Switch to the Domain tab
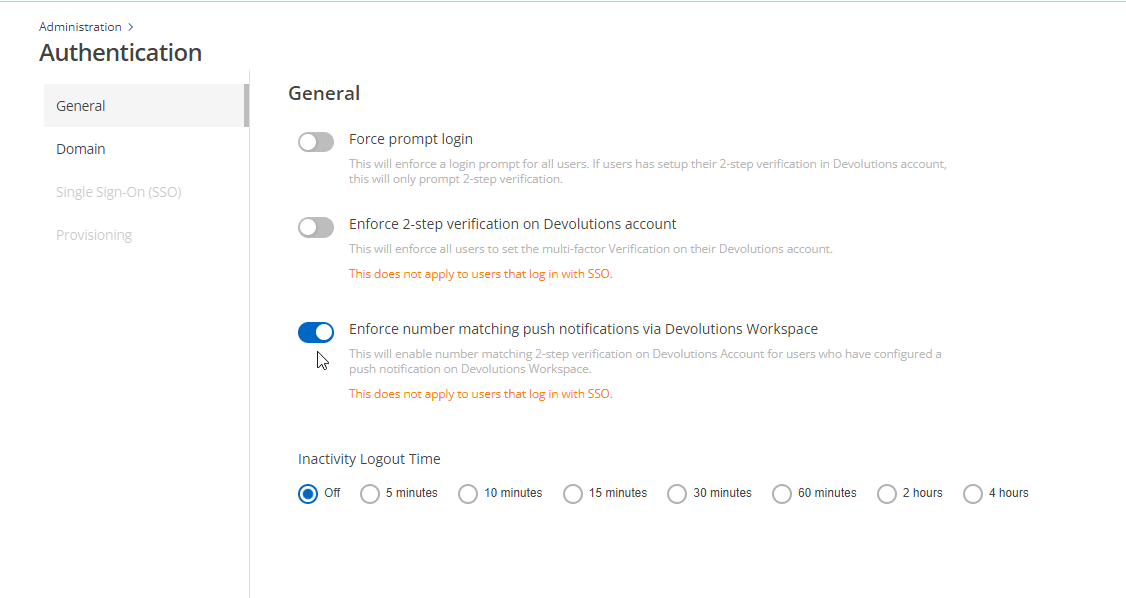 click(81, 149)
